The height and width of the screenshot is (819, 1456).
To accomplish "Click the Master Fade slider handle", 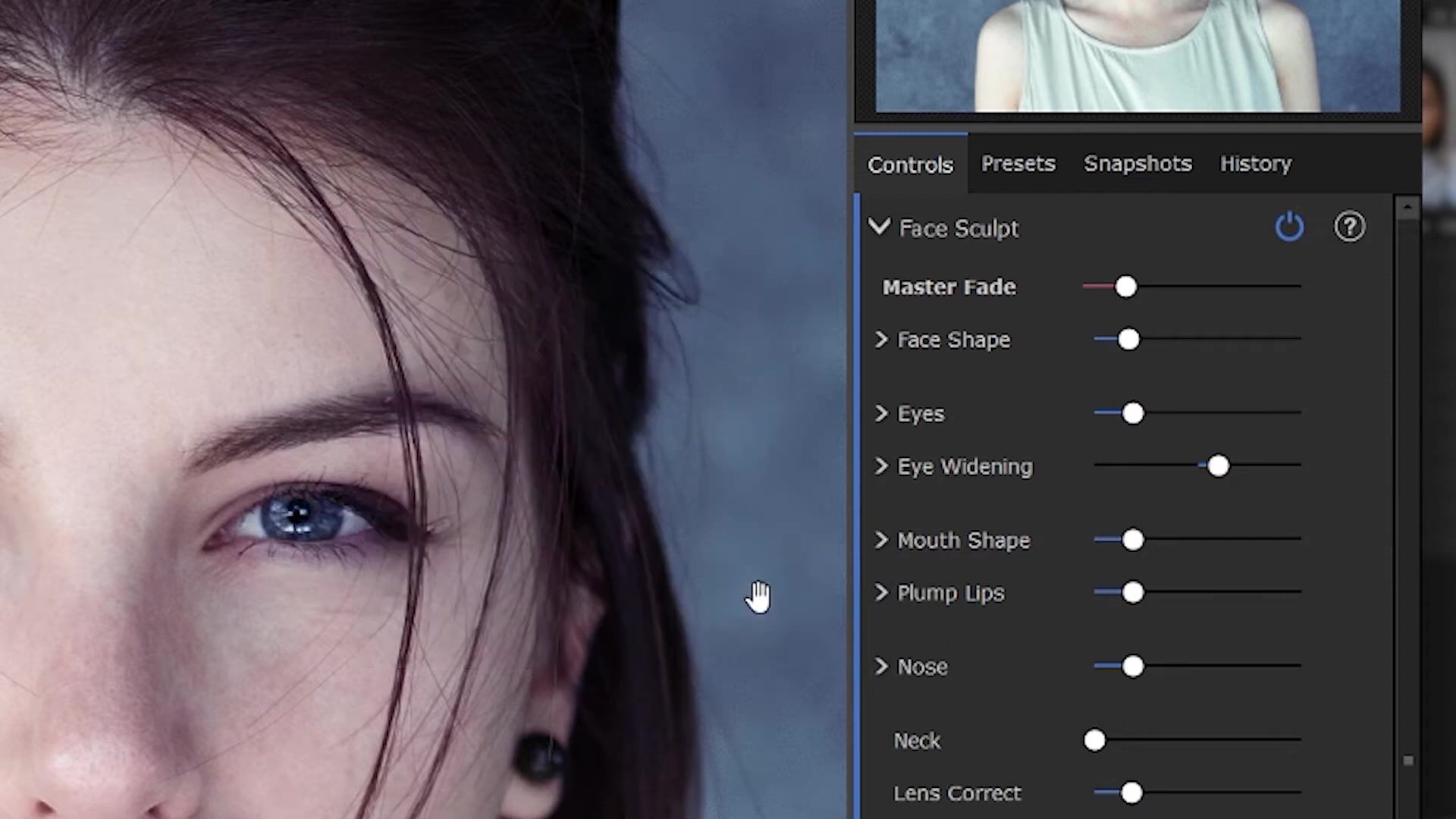I will [1126, 287].
